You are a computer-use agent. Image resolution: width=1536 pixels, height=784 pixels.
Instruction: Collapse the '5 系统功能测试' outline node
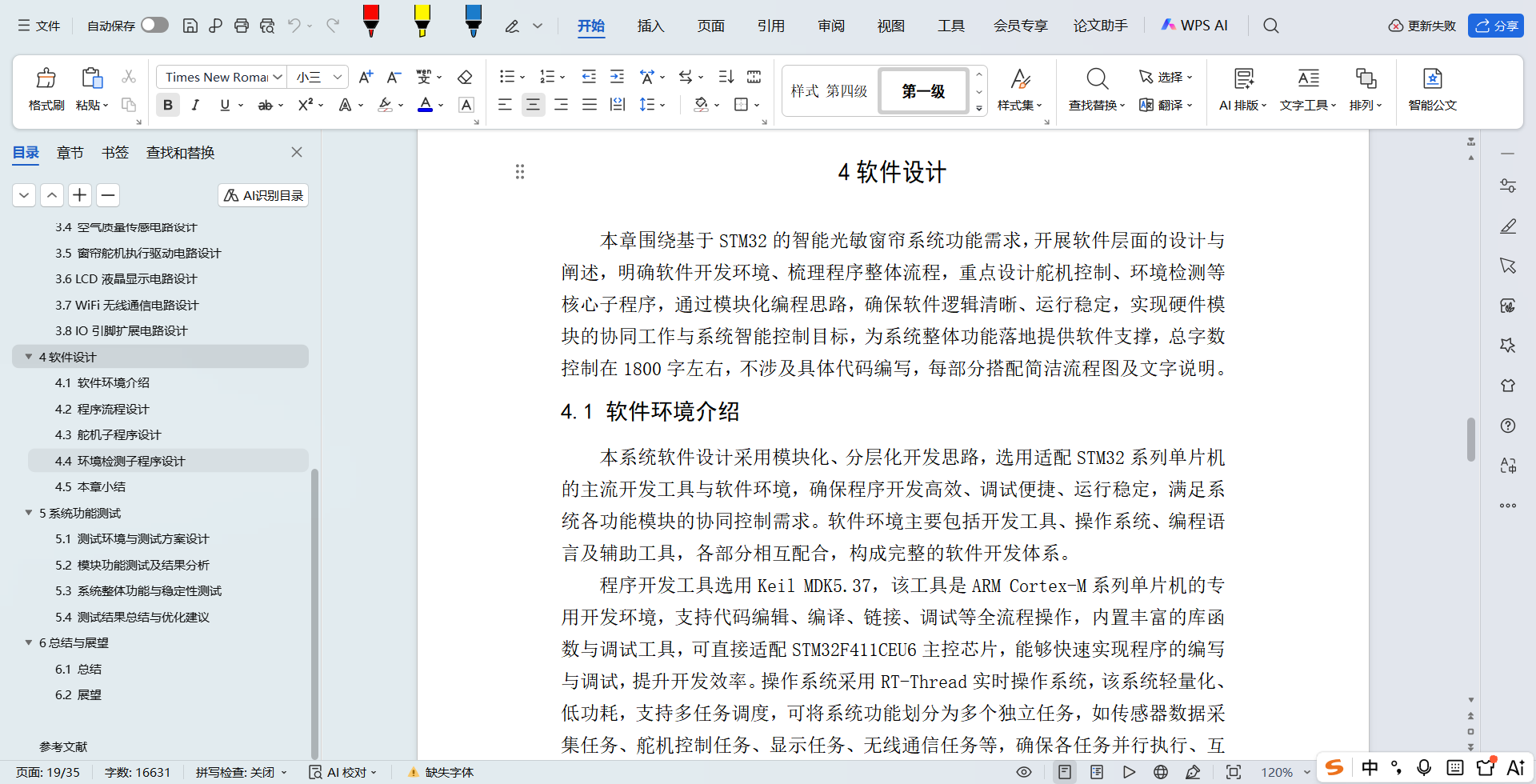coord(29,513)
